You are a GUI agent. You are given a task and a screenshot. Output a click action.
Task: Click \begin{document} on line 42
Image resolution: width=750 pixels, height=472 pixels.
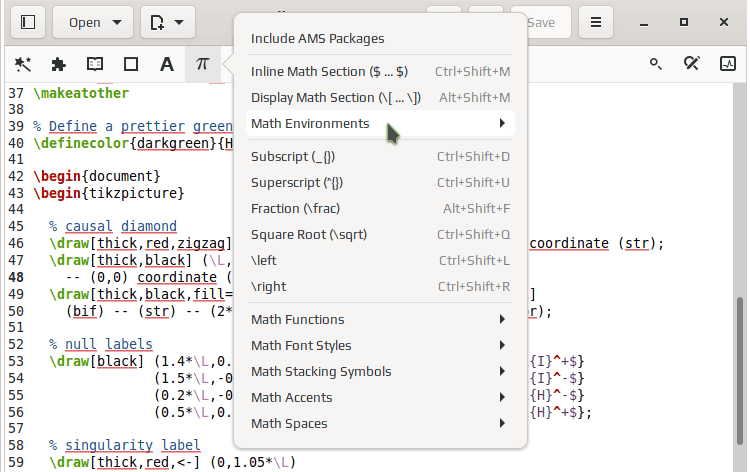(x=97, y=176)
